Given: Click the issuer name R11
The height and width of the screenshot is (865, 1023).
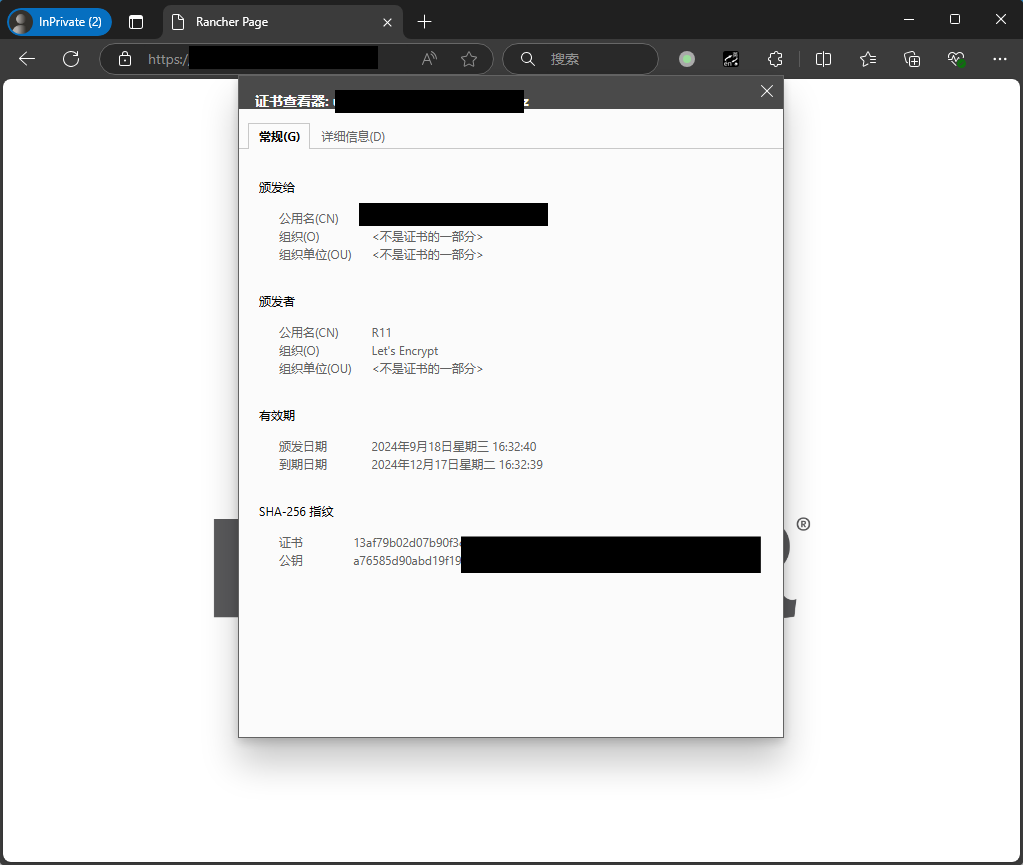Looking at the screenshot, I should point(382,333).
